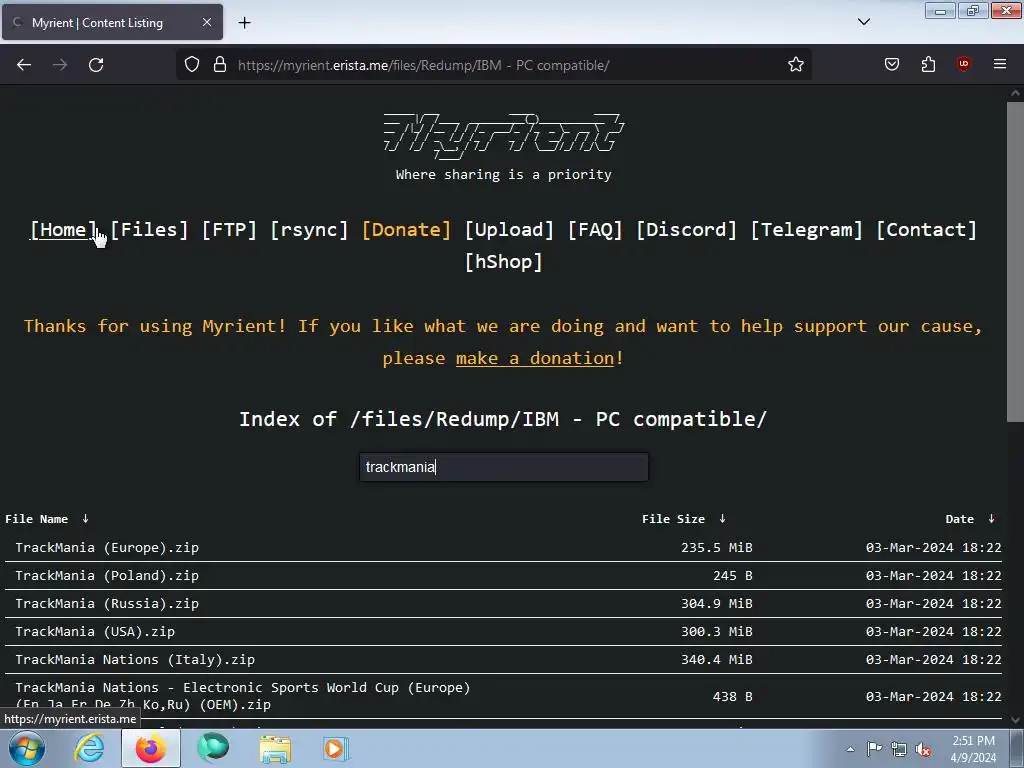Open the Pocket save icon
The image size is (1024, 768).
892,64
